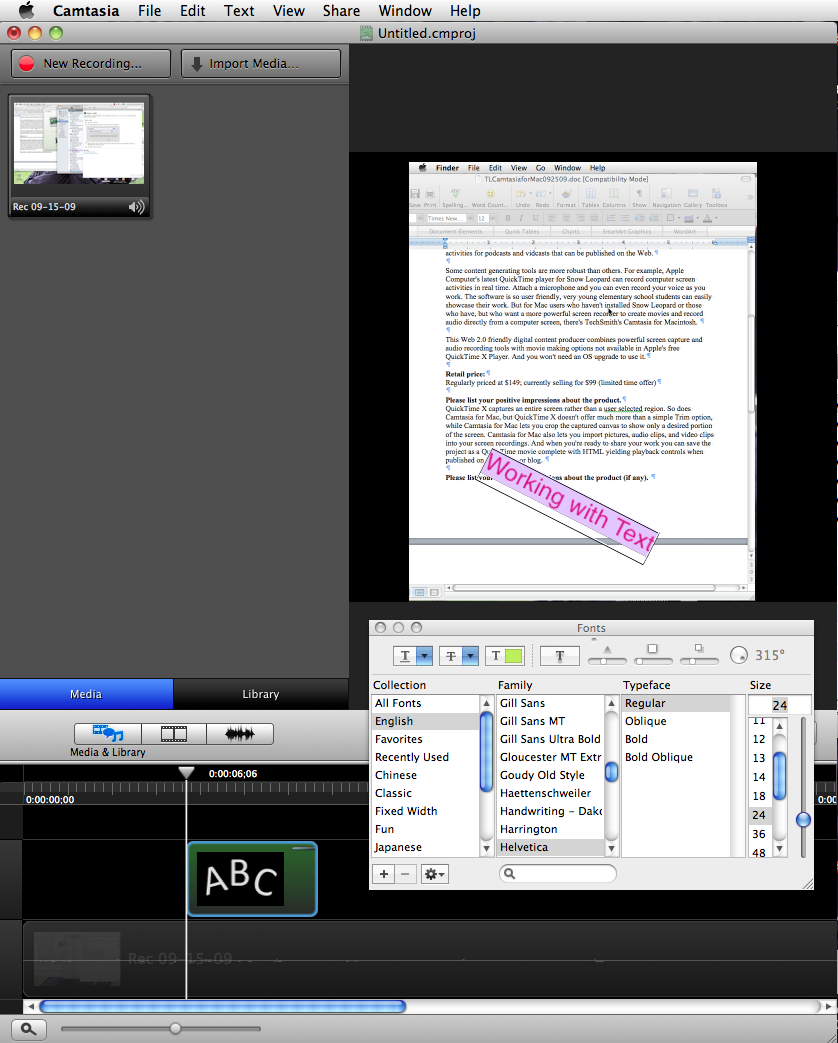Click the Family list scroll-down arrow

[611, 849]
